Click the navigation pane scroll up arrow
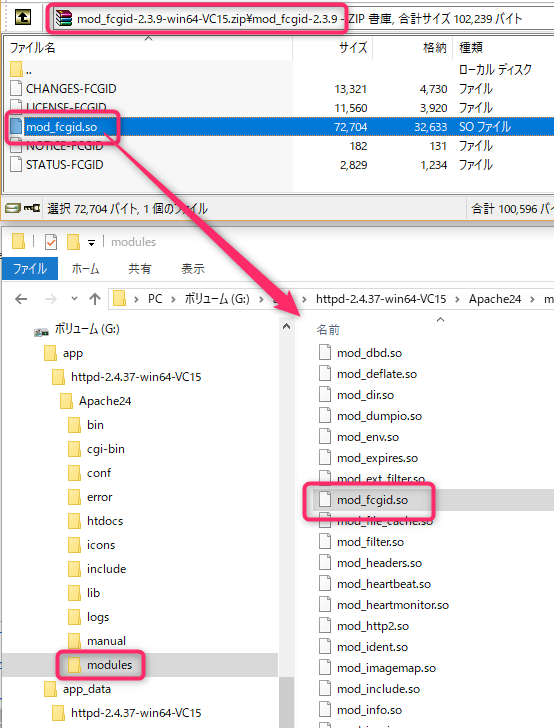Screen dimensions: 554x728 tap(287, 326)
